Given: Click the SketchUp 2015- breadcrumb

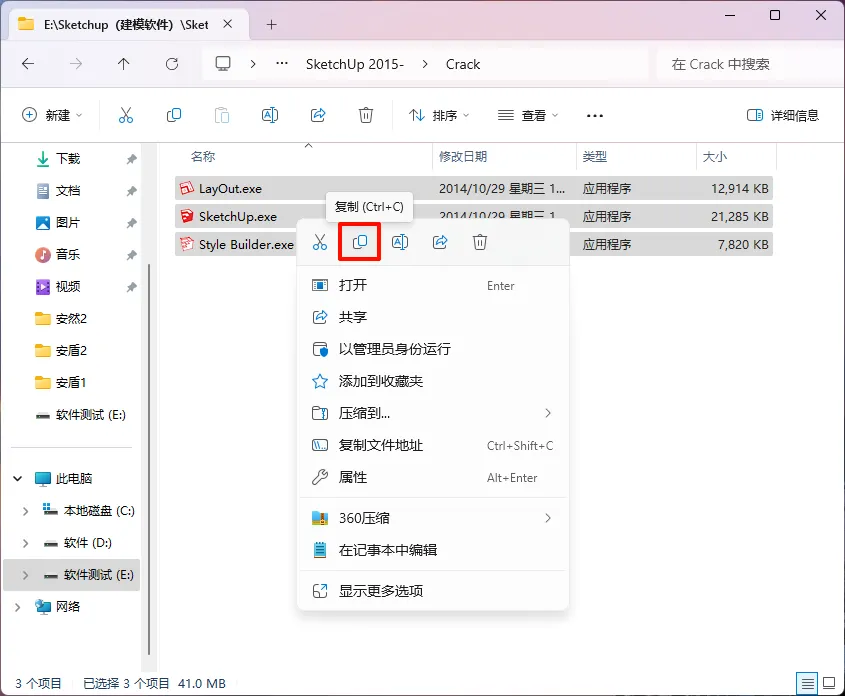Looking at the screenshot, I should click(x=355, y=64).
